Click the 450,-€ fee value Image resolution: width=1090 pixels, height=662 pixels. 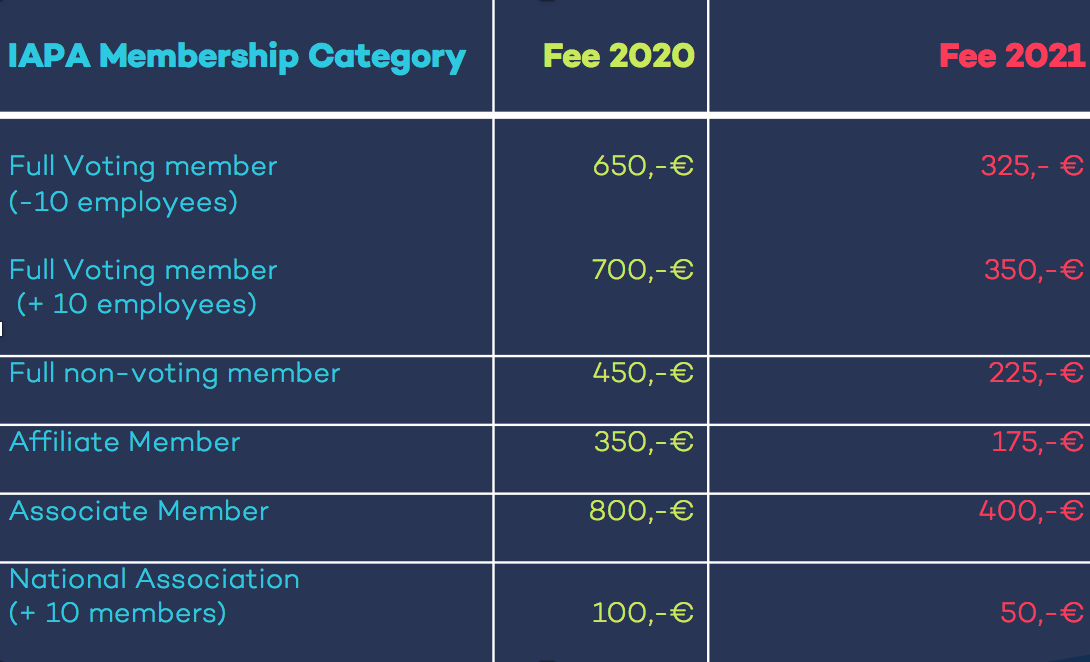point(643,374)
